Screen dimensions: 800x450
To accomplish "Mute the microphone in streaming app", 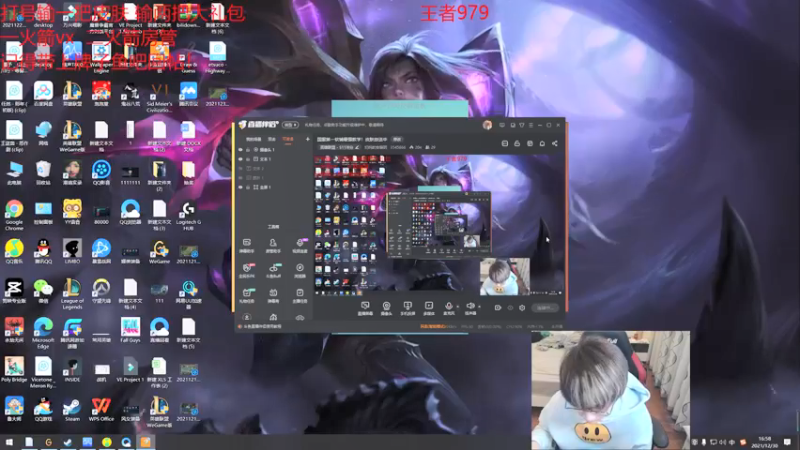I will (448, 306).
